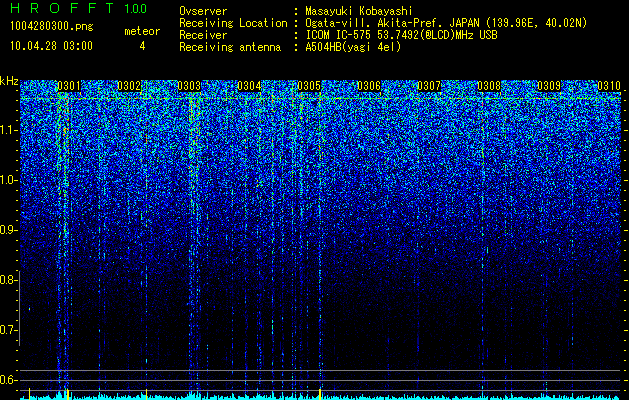Click the 0.9 frequency axis label
This screenshot has width=629, height=400.
coord(9,230)
